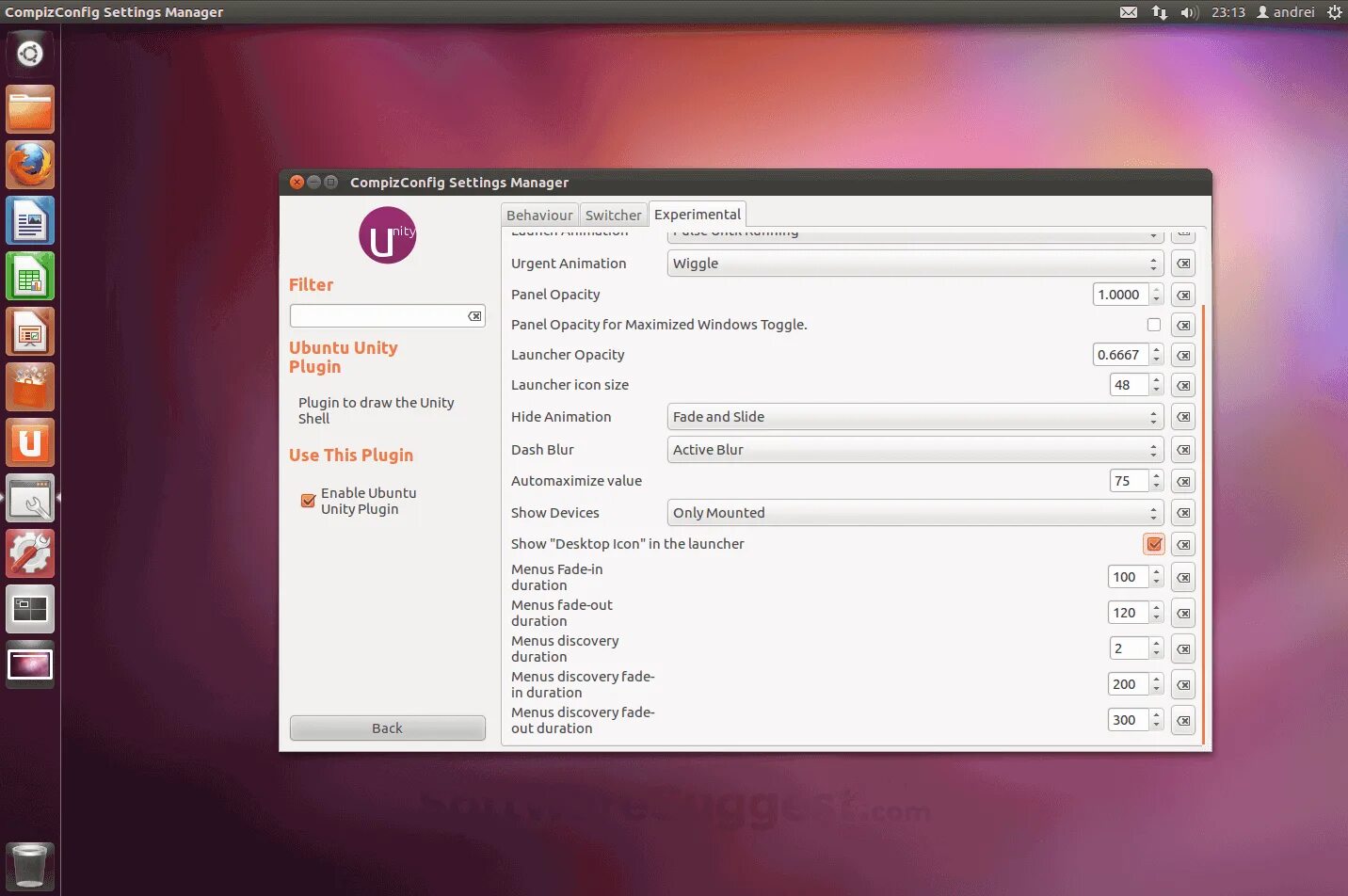Open the Urgent Animation dropdown
The width and height of the screenshot is (1348, 896).
915,264
